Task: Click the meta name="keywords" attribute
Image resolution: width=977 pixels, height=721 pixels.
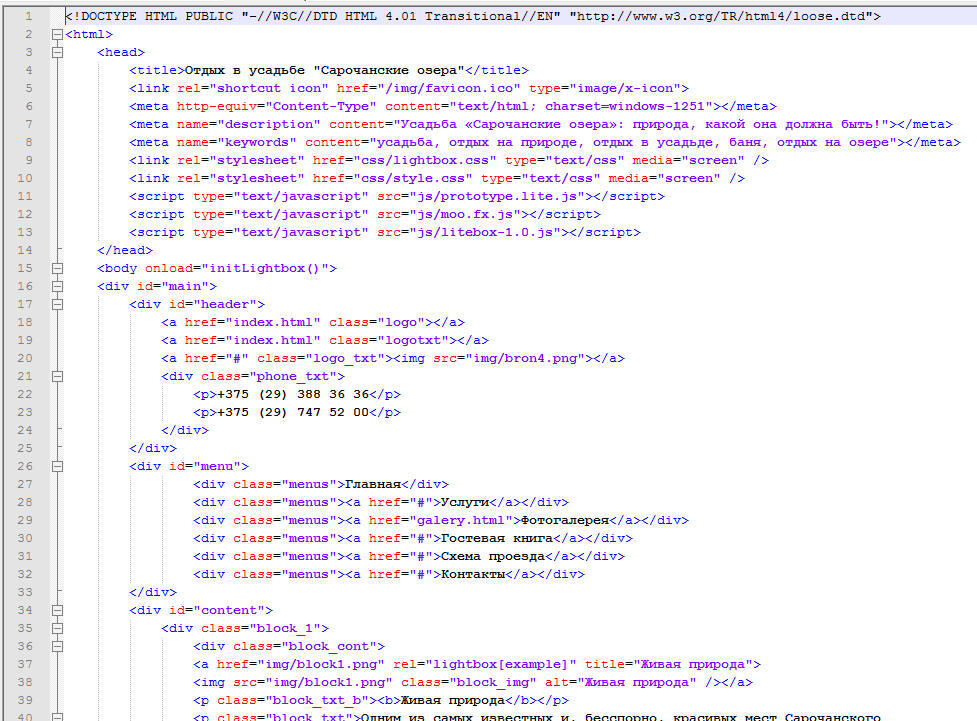Action: point(237,143)
